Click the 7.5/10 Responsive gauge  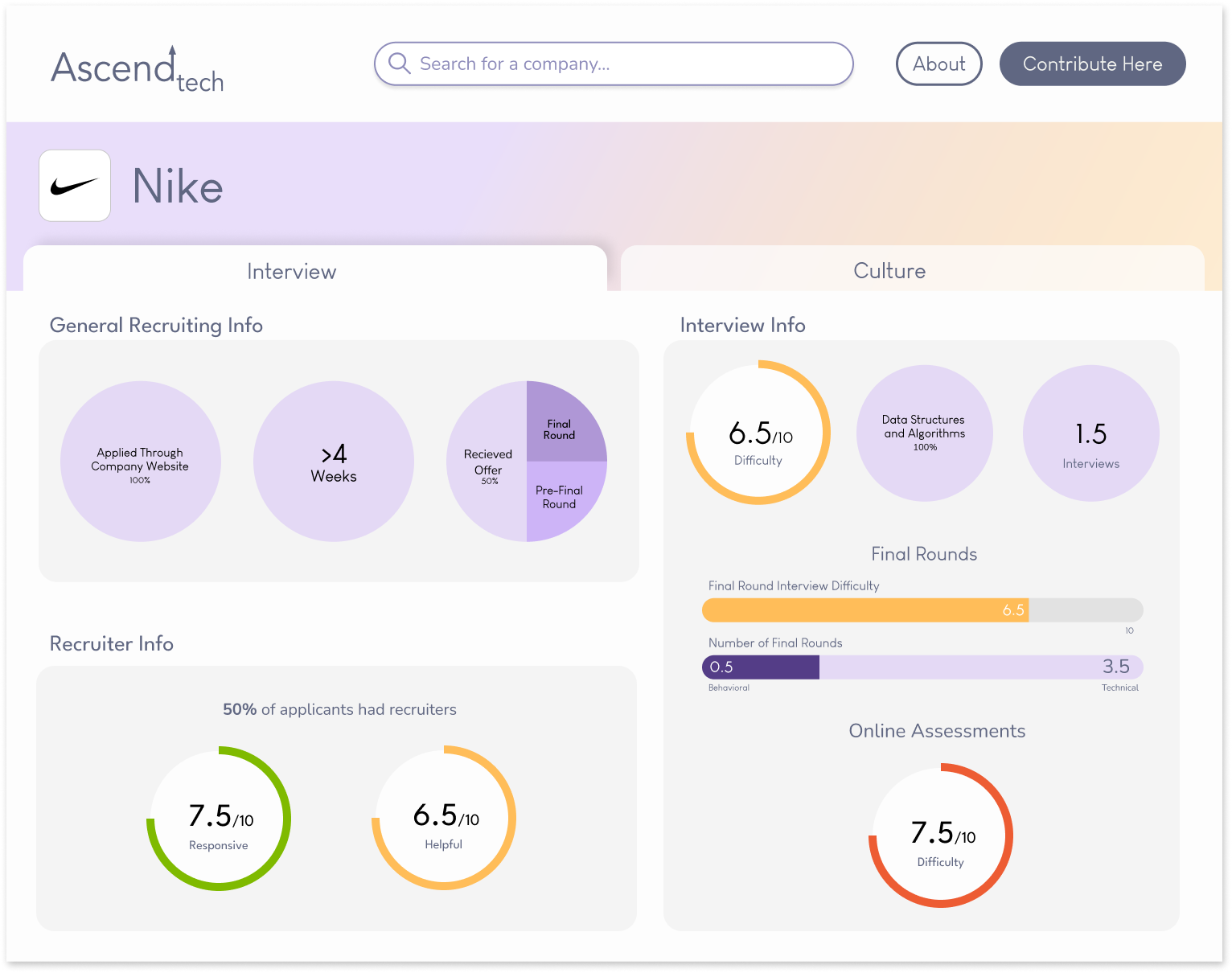click(219, 819)
